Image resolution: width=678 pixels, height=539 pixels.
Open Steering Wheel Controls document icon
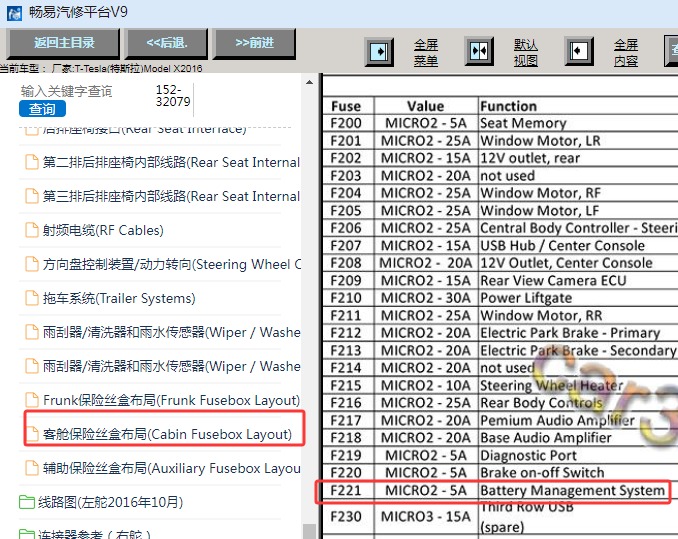[x=32, y=264]
